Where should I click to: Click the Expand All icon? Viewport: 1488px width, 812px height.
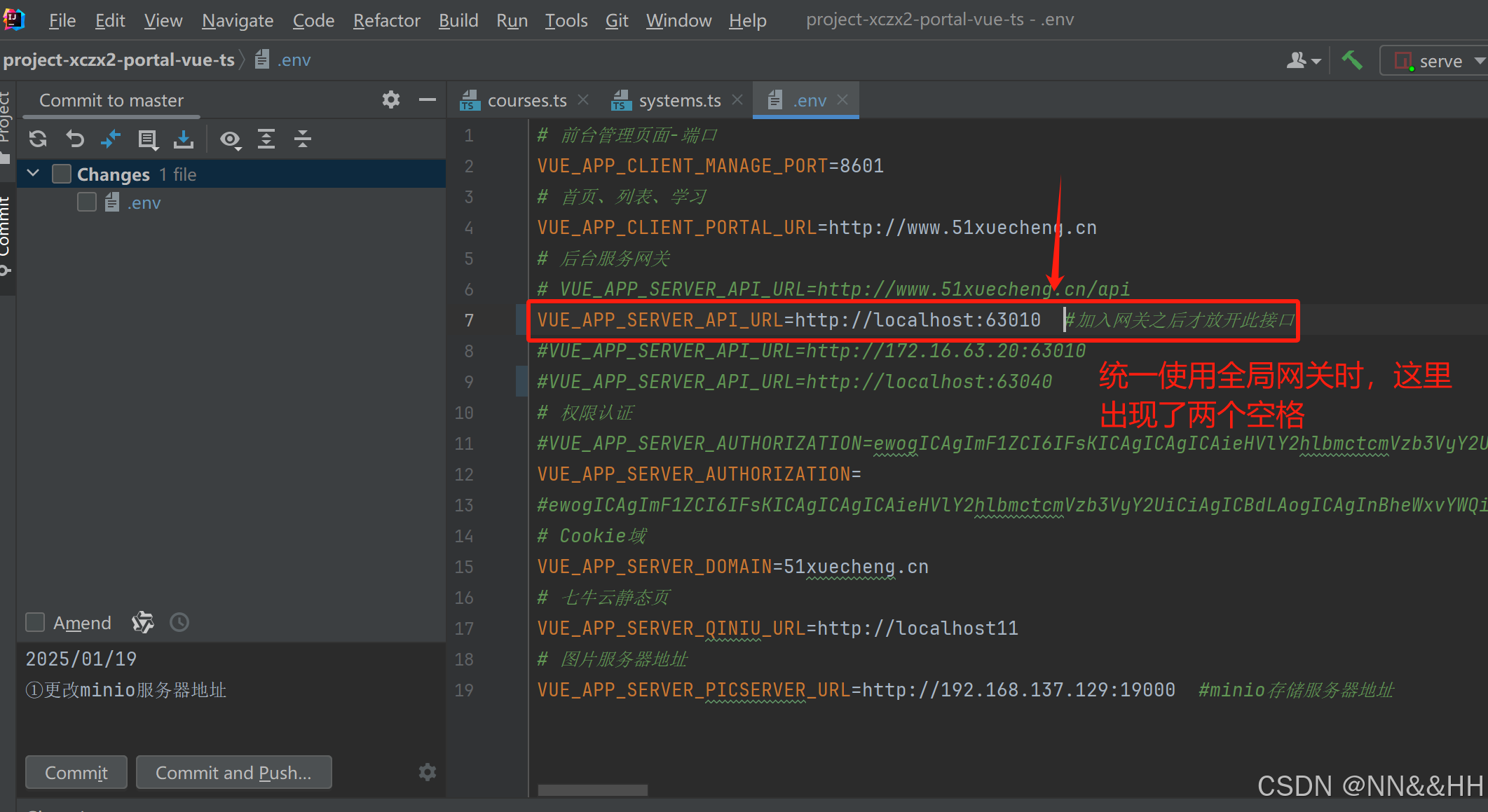(x=266, y=139)
